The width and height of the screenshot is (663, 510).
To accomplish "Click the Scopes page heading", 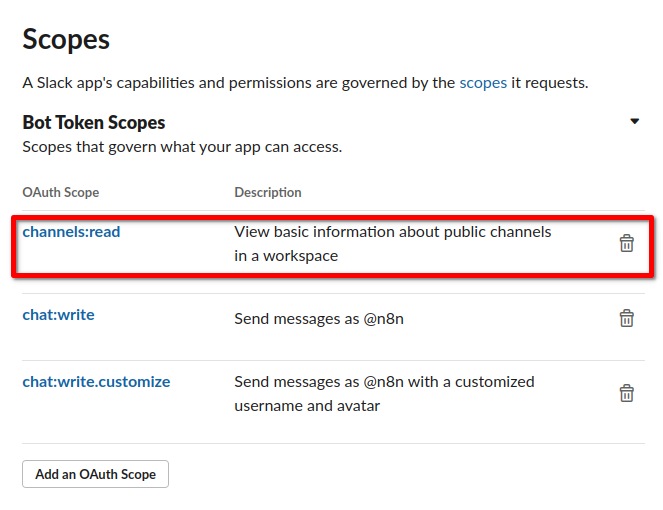I will click(x=66, y=40).
